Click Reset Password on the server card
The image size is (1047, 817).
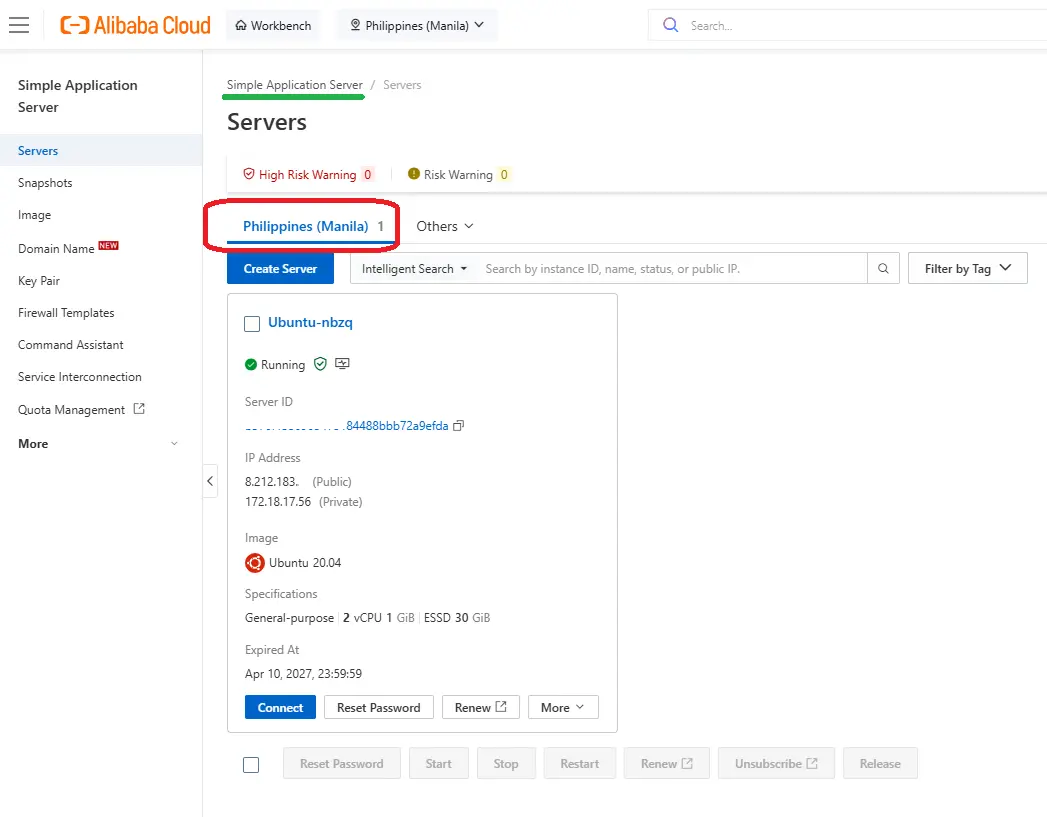(379, 708)
